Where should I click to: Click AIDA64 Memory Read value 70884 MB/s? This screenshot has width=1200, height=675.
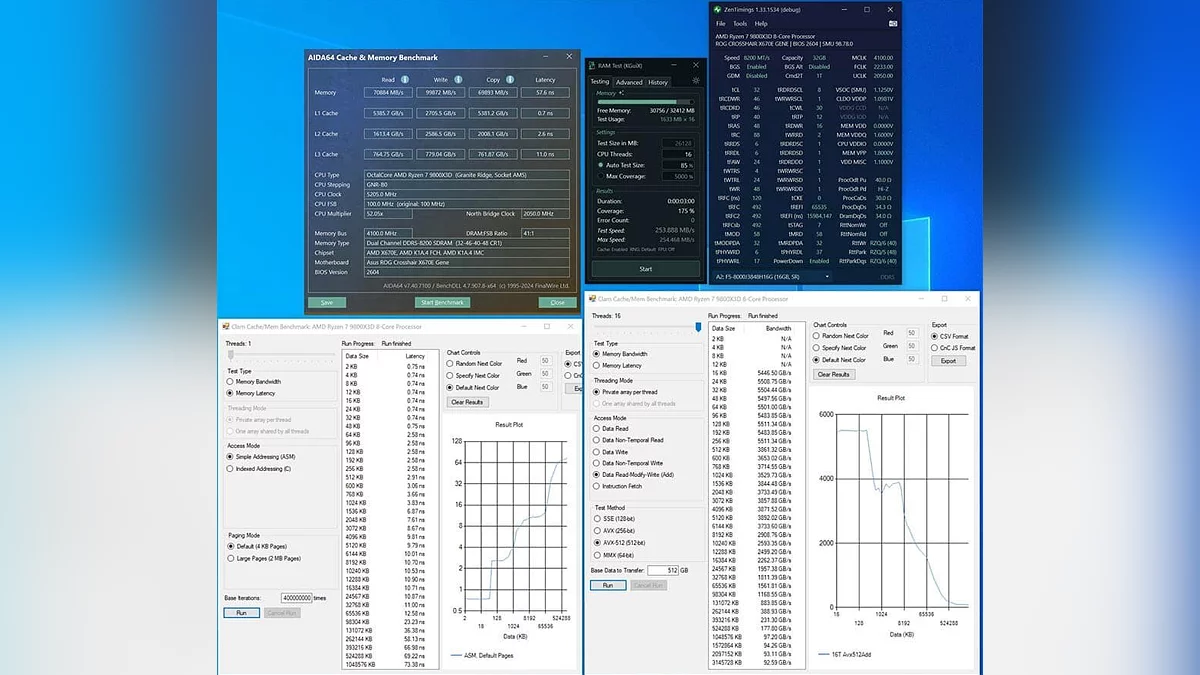(x=389, y=93)
